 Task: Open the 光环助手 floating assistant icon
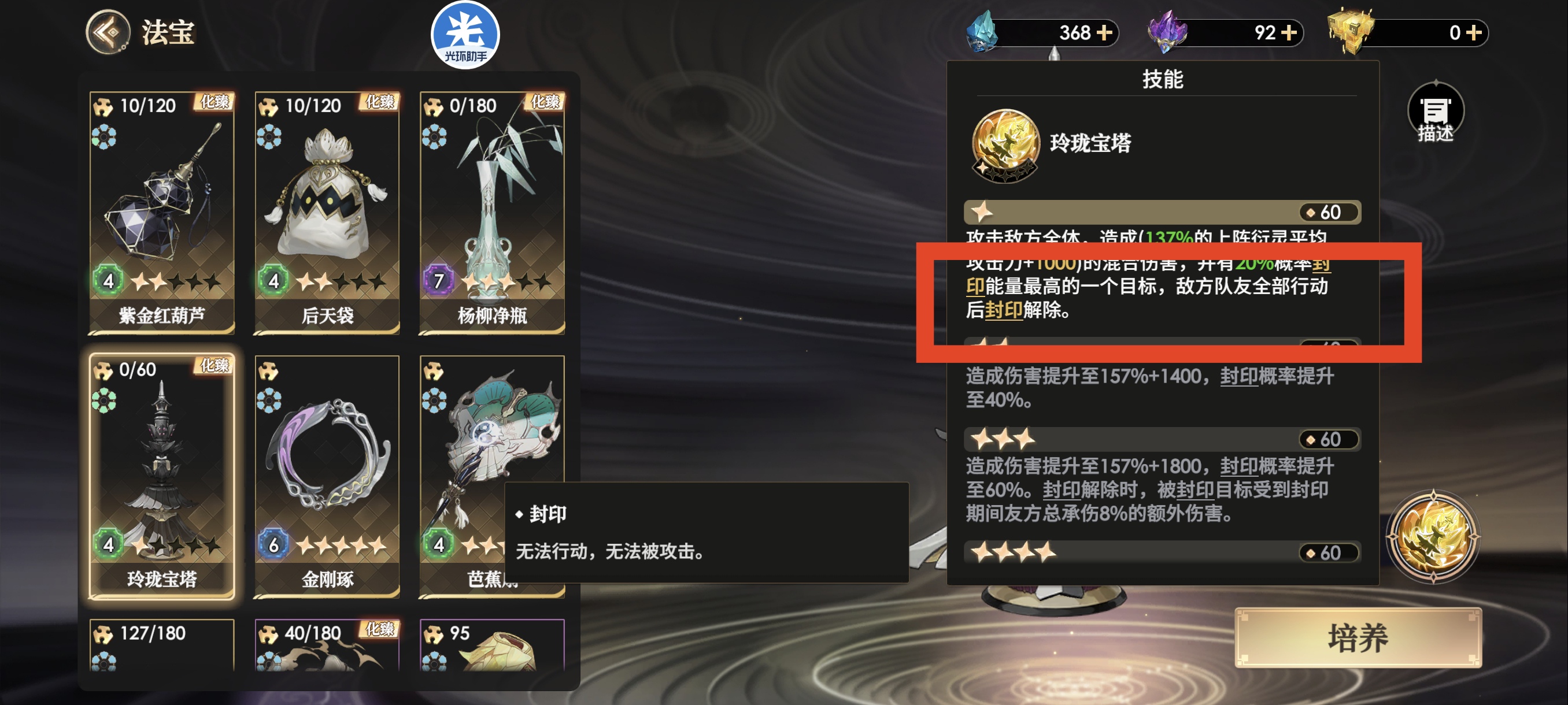tap(465, 35)
